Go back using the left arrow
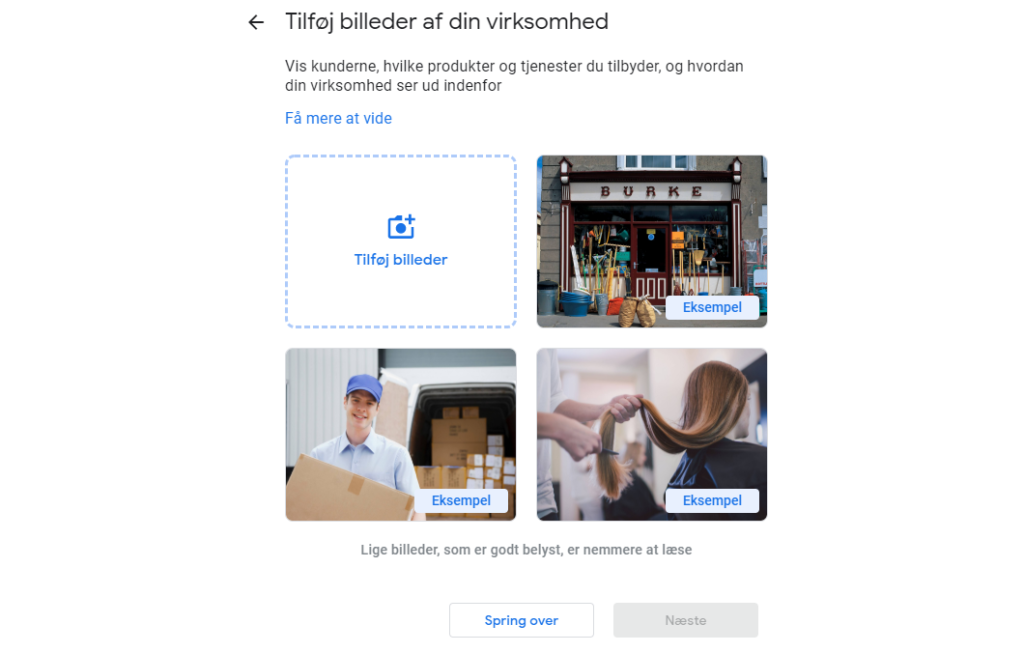The width and height of the screenshot is (1024, 653). pyautogui.click(x=256, y=22)
